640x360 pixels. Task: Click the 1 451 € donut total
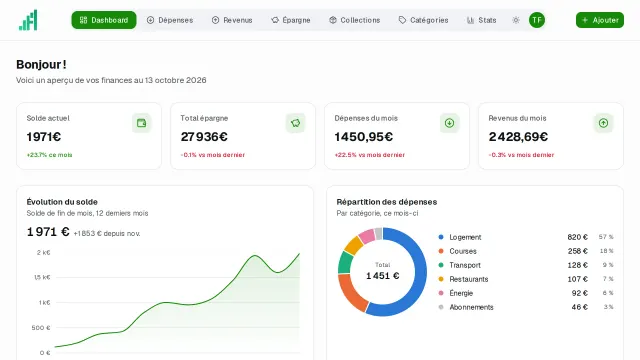[x=382, y=276]
